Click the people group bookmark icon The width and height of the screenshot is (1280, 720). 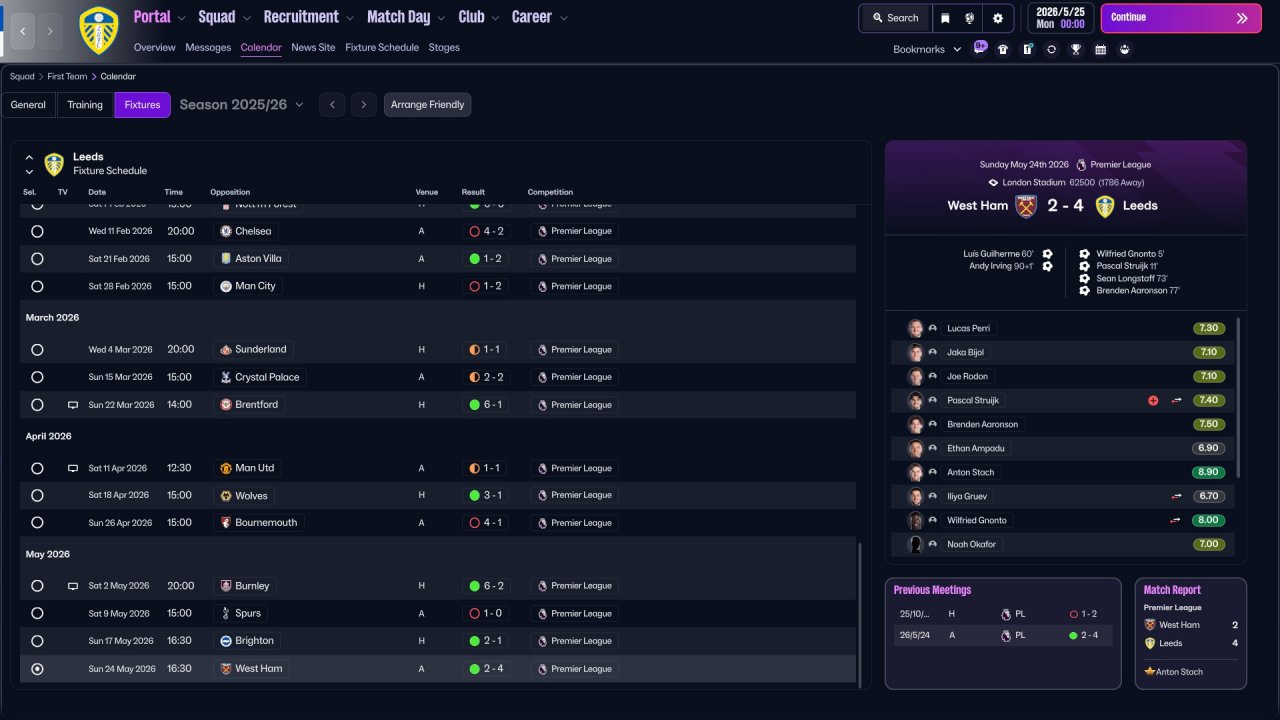pyautogui.click(x=1125, y=49)
